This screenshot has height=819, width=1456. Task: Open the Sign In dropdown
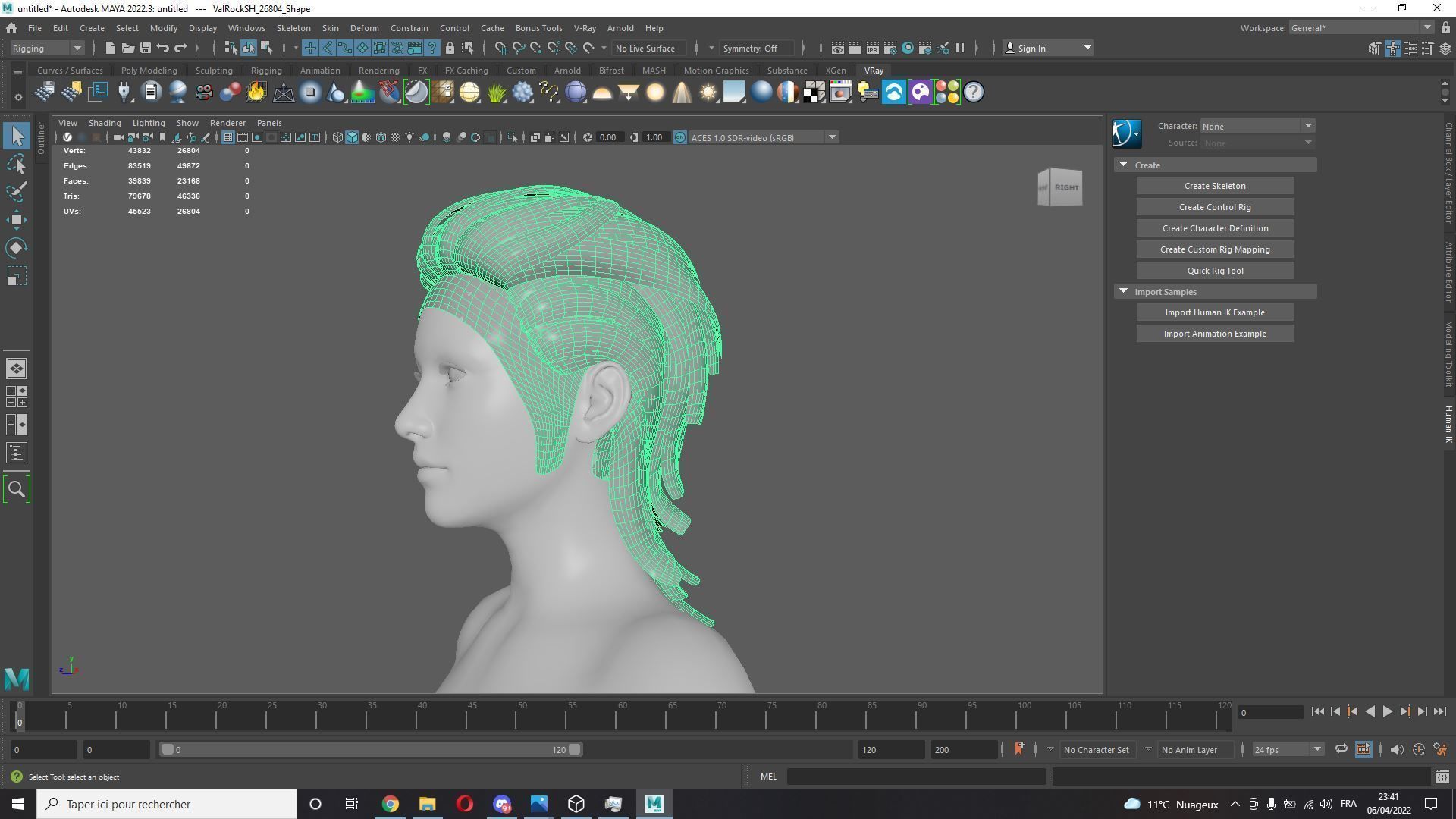pyautogui.click(x=1047, y=48)
